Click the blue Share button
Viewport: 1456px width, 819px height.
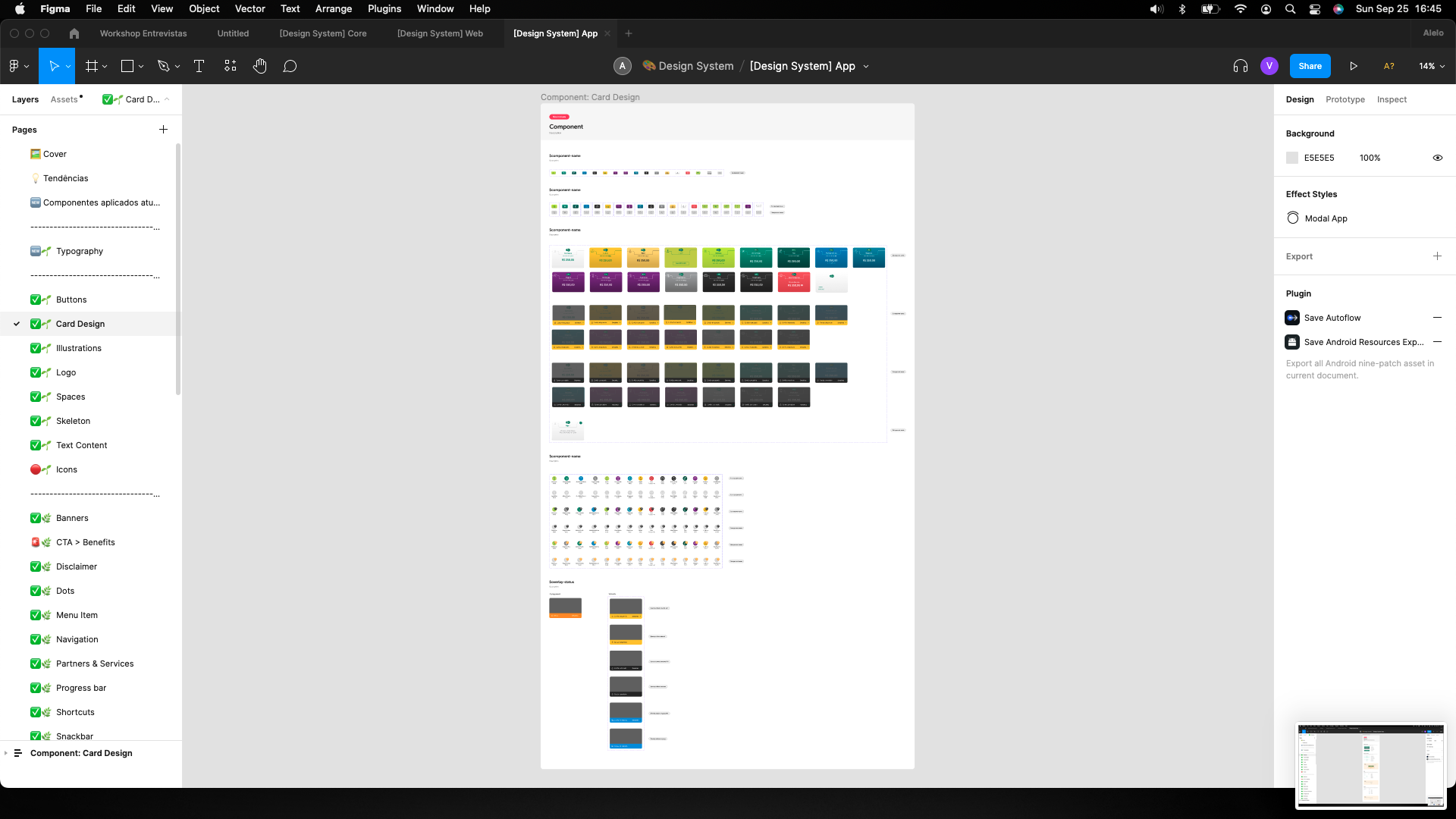[x=1310, y=66]
